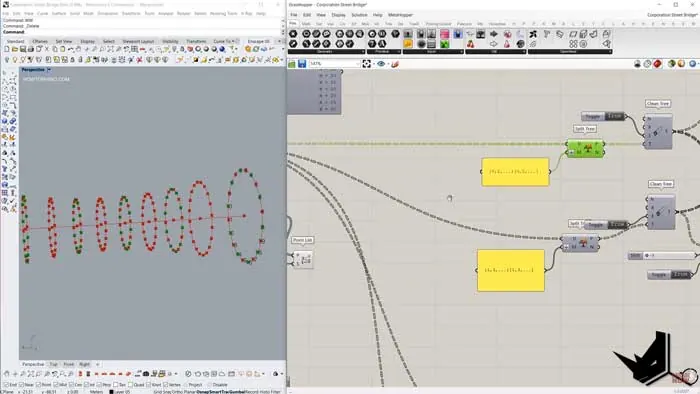Click the camera icon in Rhino bottom toolbar
This screenshot has height=394, width=700.
pyautogui.click(x=146, y=373)
